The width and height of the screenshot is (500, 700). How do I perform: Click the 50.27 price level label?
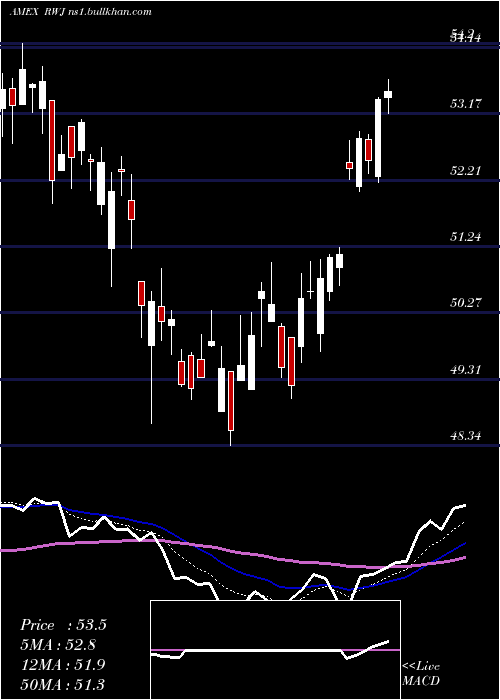[466, 303]
